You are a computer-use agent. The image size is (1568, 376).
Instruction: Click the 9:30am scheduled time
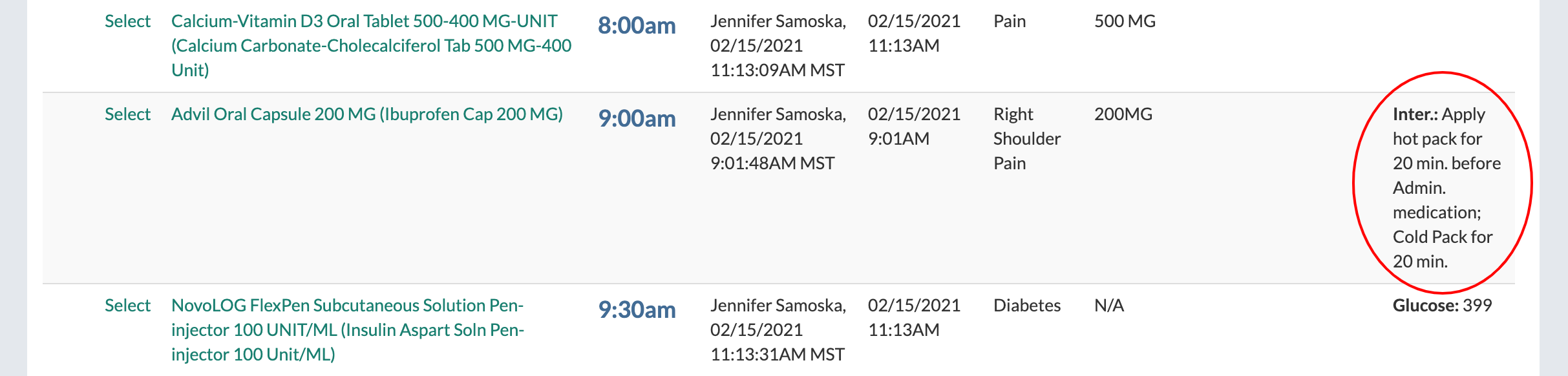pos(637,310)
